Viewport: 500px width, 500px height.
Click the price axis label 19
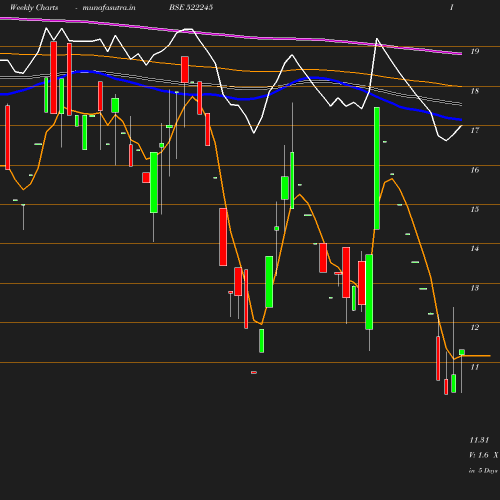click(475, 51)
